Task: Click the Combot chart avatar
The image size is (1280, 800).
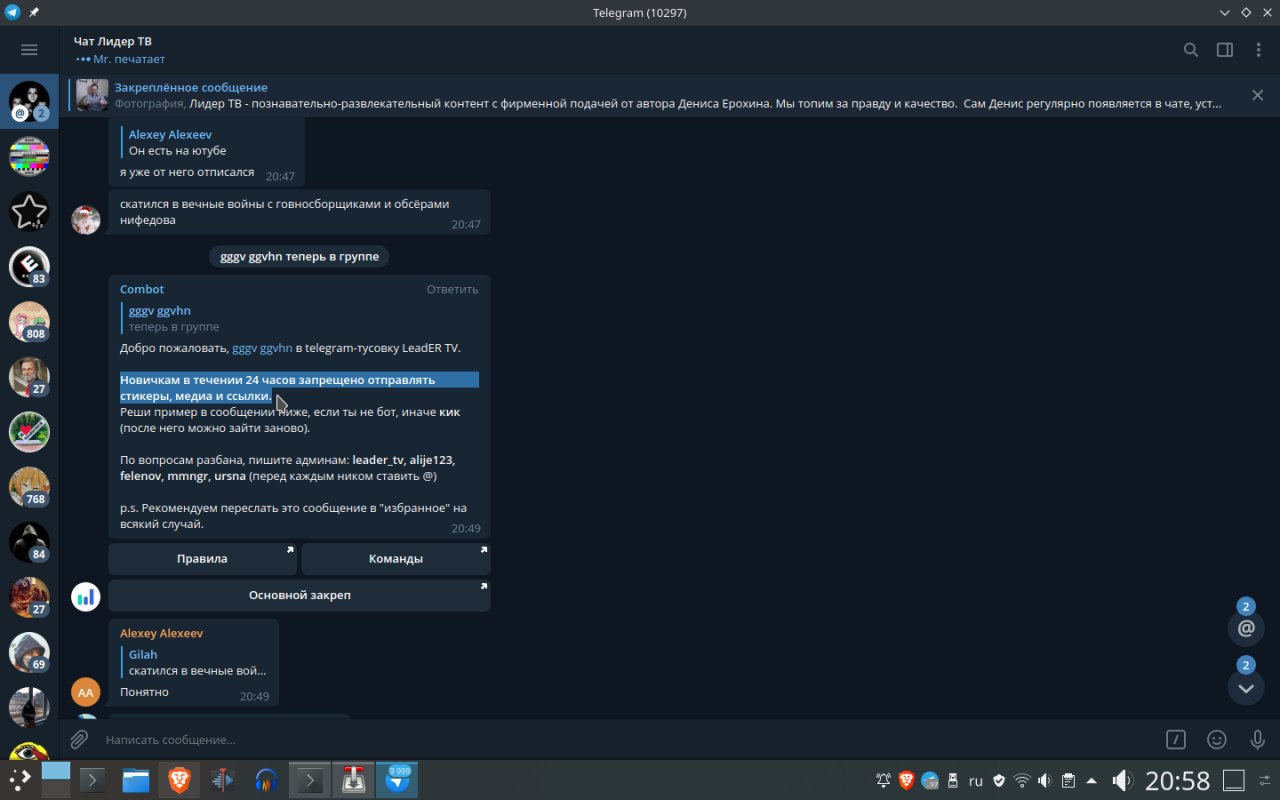Action: click(86, 597)
